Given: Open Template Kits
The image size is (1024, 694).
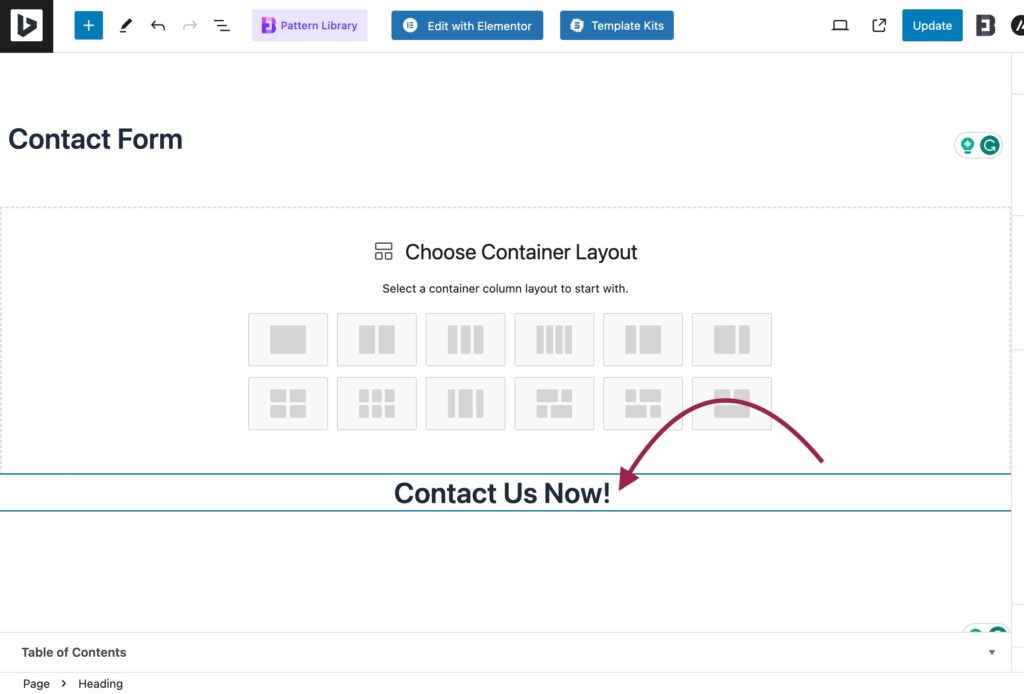Looking at the screenshot, I should (616, 25).
